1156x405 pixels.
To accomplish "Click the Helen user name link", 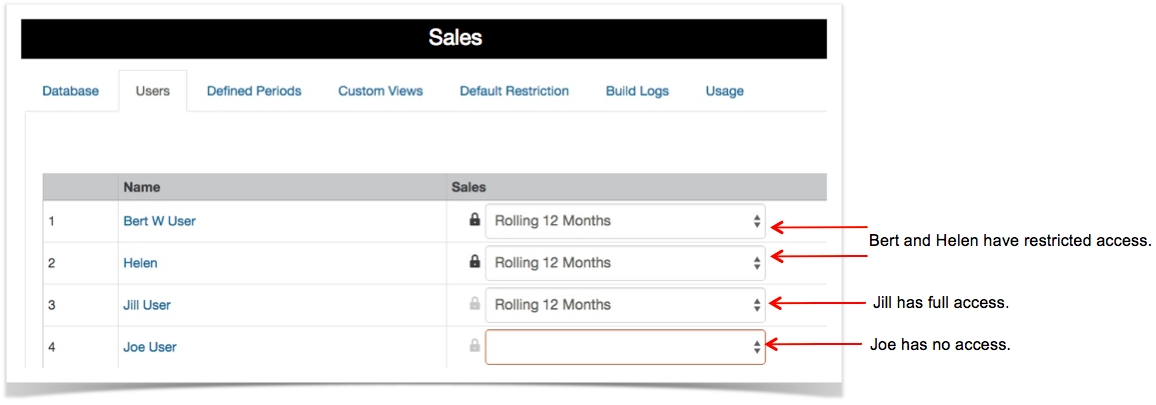I will (140, 263).
